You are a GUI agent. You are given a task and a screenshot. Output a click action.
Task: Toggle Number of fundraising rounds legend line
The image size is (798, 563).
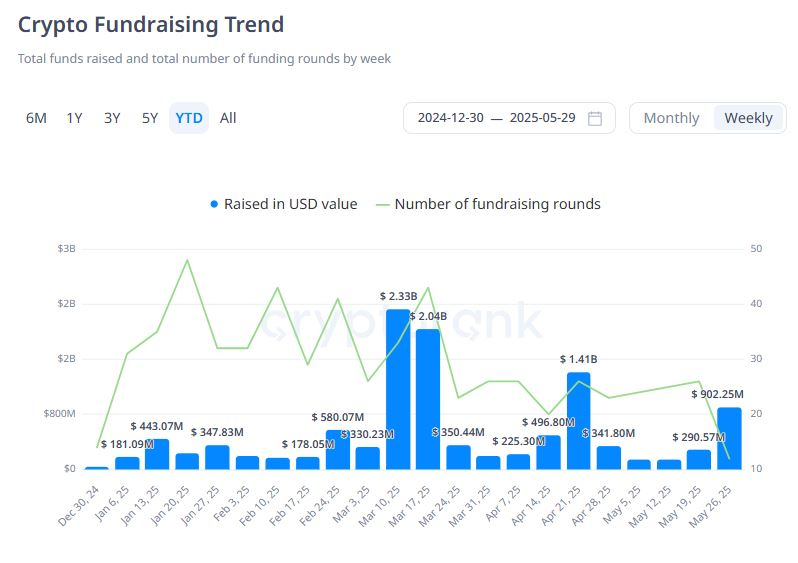coord(382,205)
